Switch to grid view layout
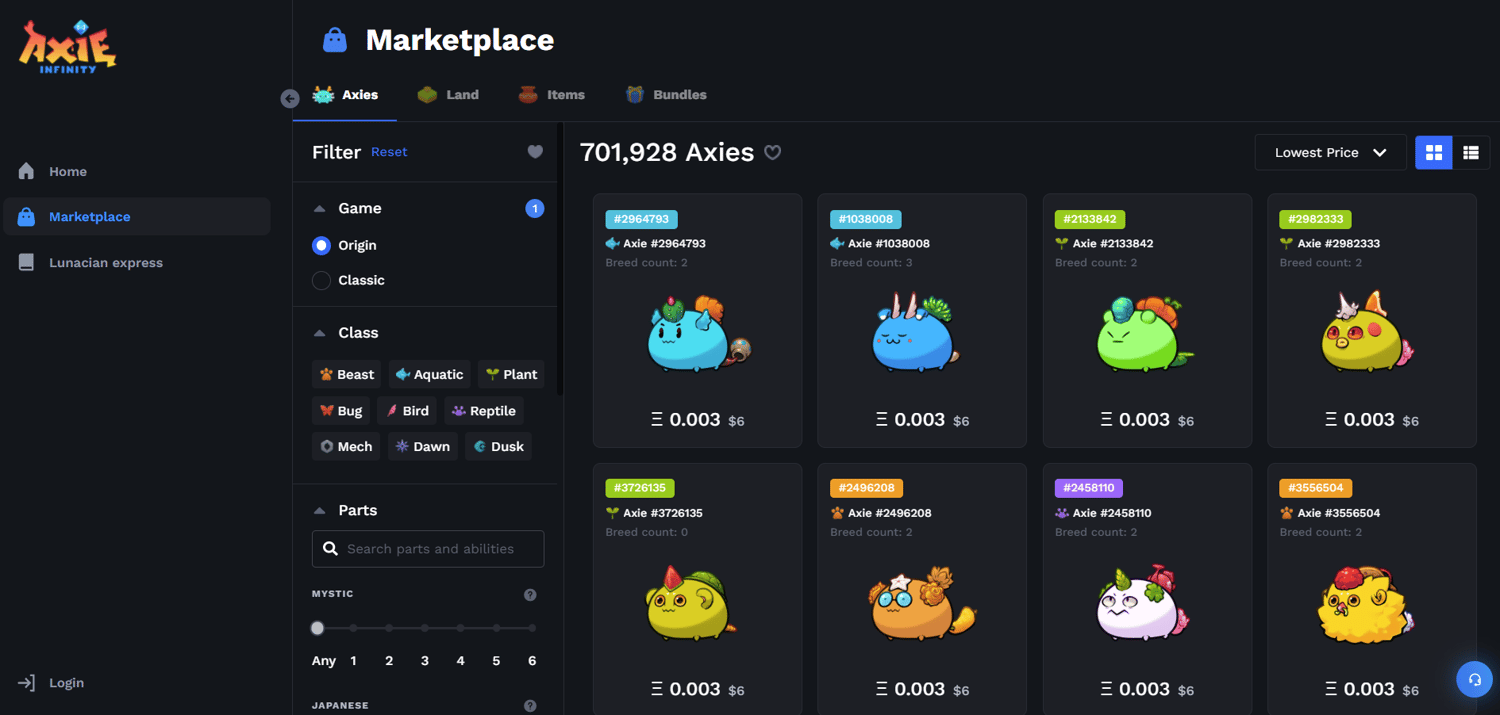This screenshot has width=1500, height=715. [x=1433, y=152]
